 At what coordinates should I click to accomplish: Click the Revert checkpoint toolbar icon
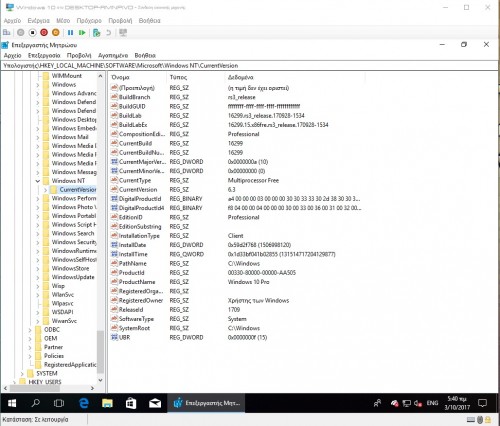coord(108,33)
